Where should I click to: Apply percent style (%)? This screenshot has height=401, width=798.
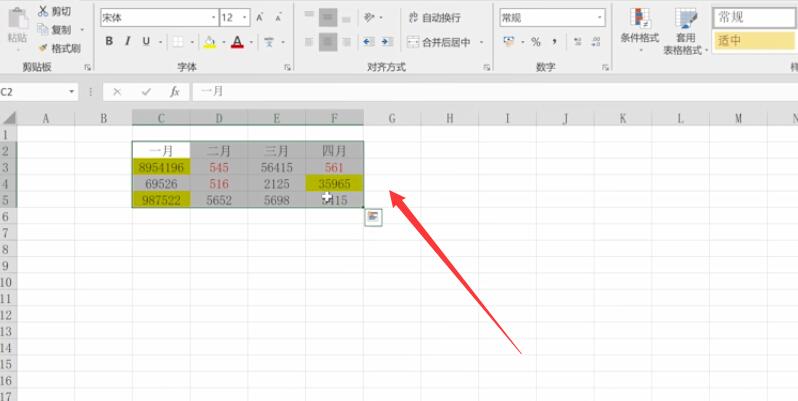point(536,42)
